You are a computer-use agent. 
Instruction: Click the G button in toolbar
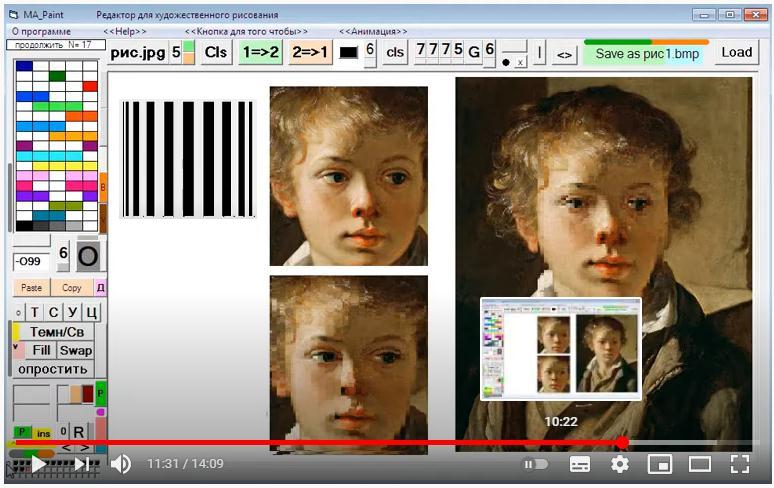[473, 52]
